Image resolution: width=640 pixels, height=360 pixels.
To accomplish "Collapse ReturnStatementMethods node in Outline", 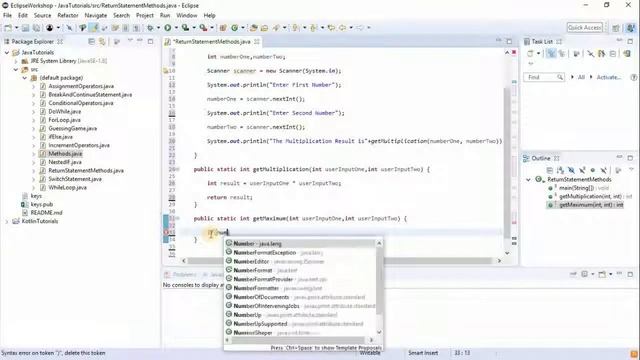I will click(529, 179).
